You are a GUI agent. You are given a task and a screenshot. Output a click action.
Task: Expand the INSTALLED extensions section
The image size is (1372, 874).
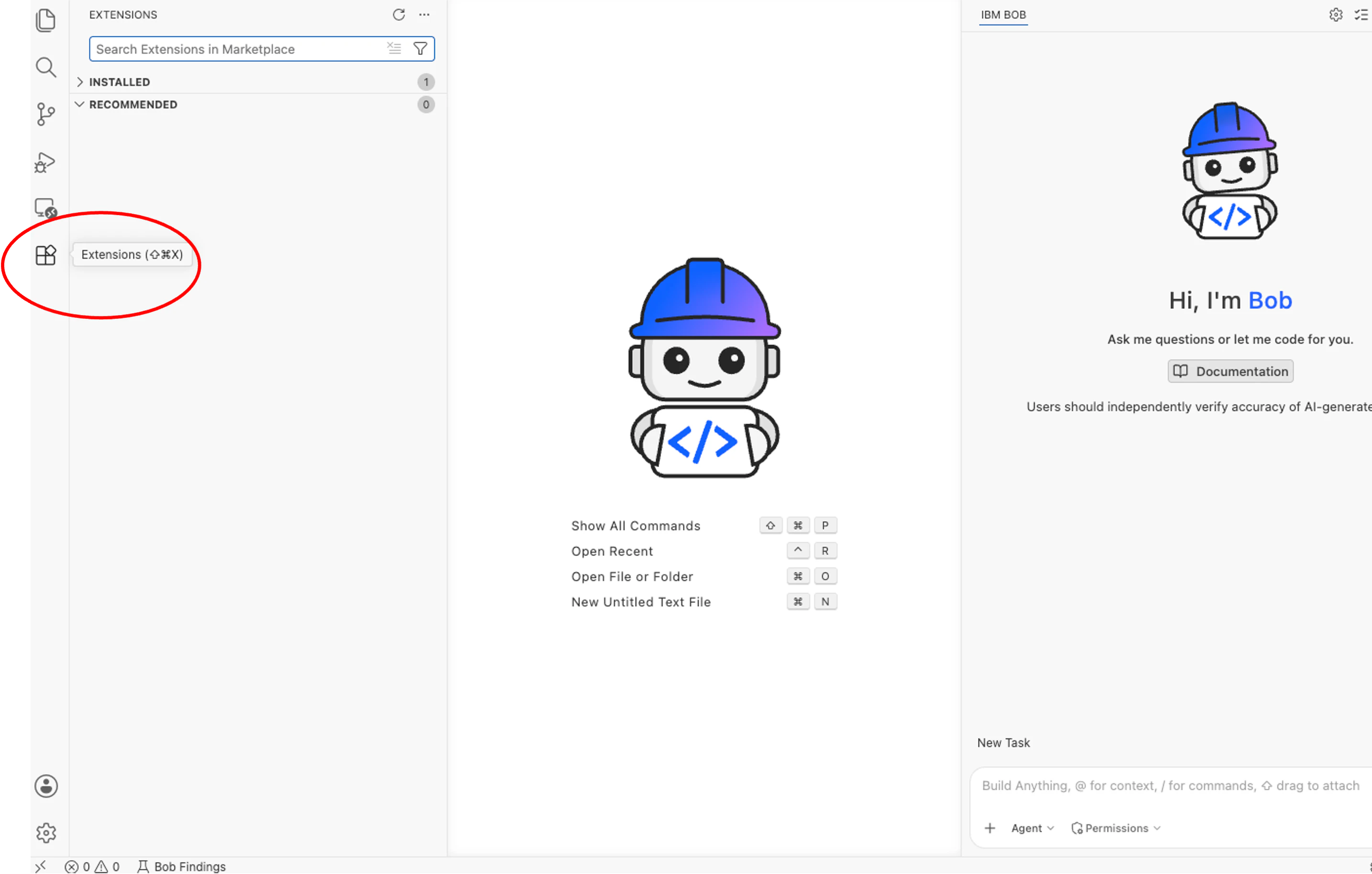120,82
